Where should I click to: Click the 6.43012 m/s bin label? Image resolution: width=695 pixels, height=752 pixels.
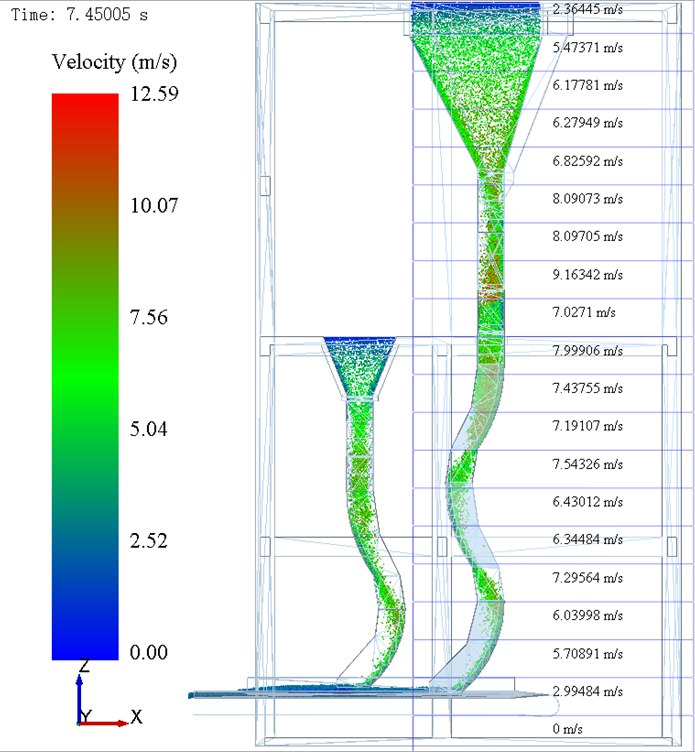click(x=588, y=502)
